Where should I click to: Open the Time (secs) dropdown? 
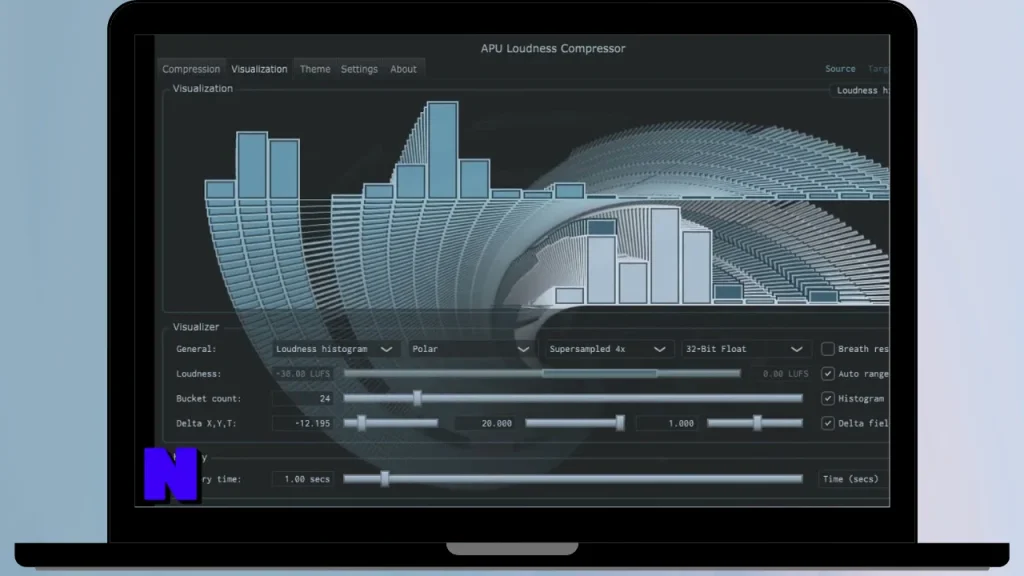click(853, 479)
